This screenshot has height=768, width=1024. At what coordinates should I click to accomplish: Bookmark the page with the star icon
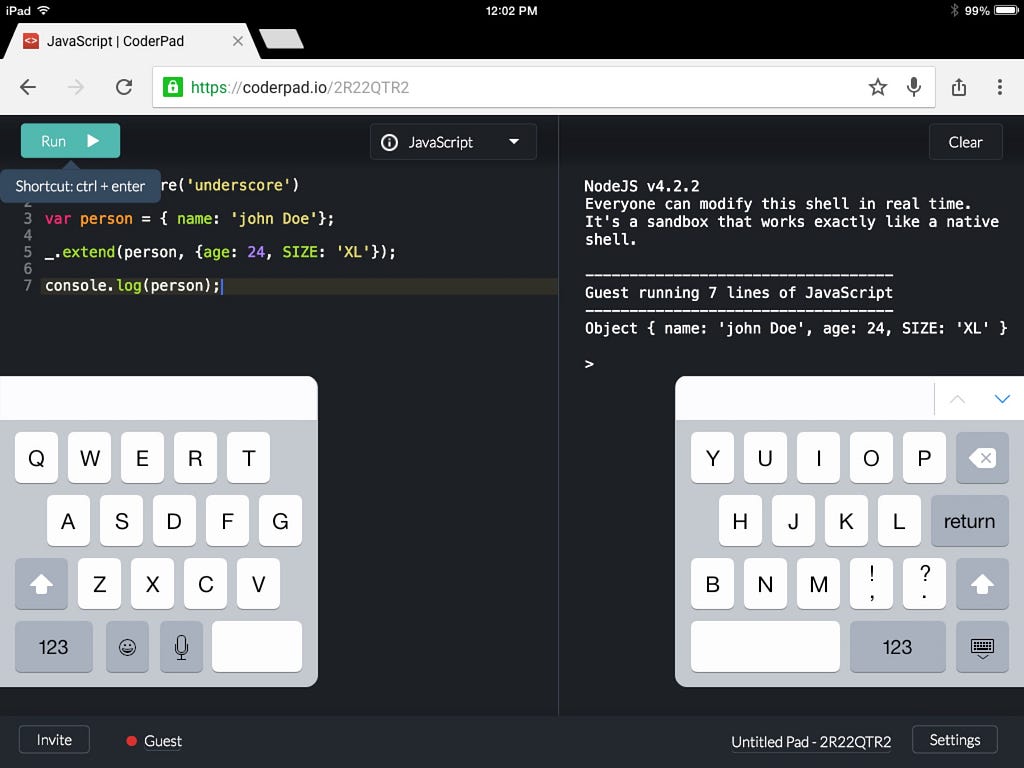pos(877,87)
